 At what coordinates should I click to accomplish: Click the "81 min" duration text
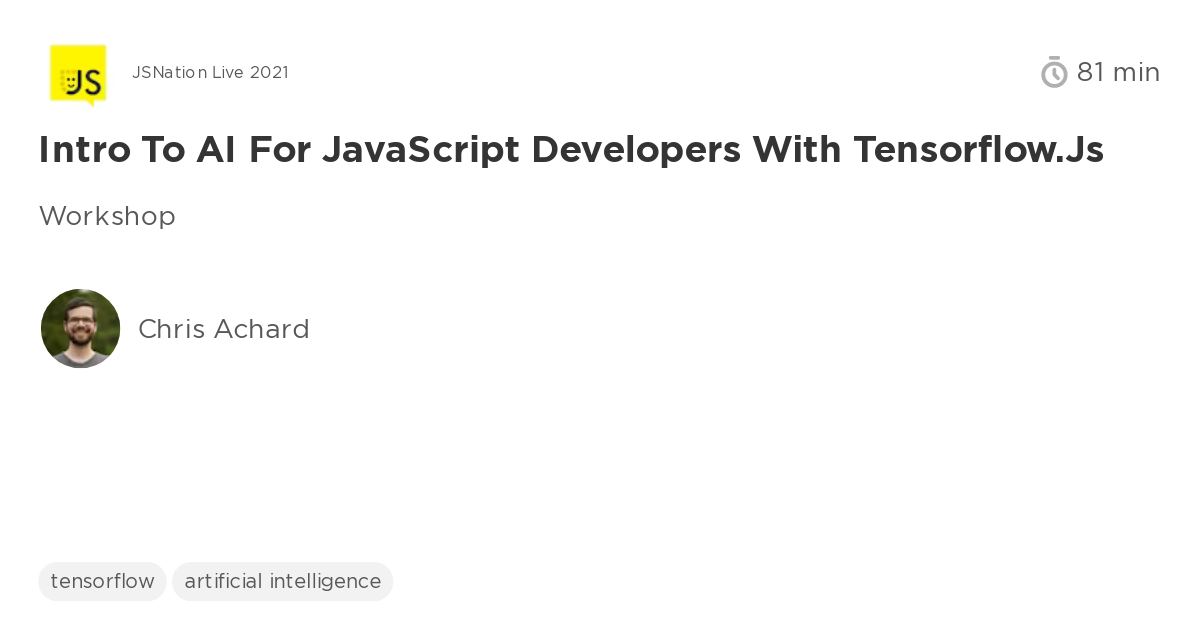(1118, 72)
